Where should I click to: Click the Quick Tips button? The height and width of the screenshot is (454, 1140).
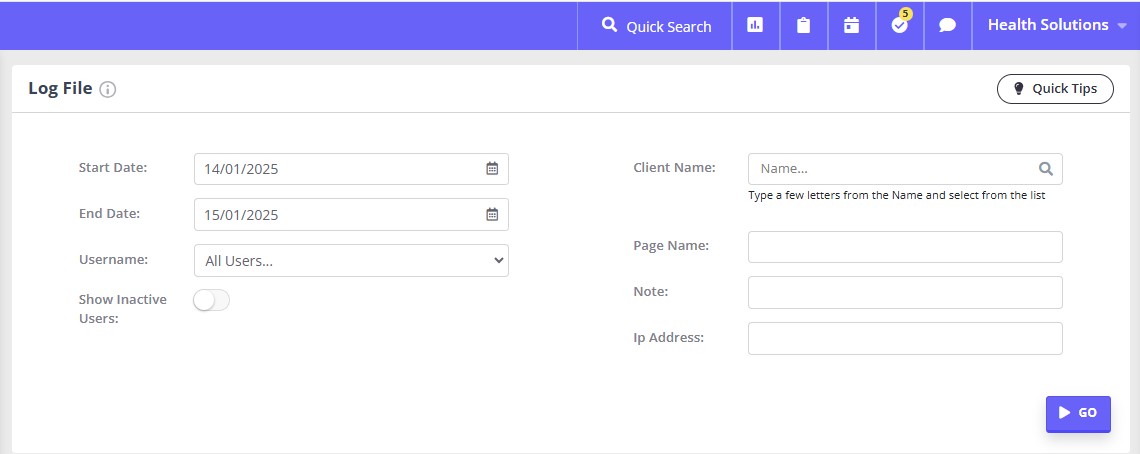point(1055,89)
